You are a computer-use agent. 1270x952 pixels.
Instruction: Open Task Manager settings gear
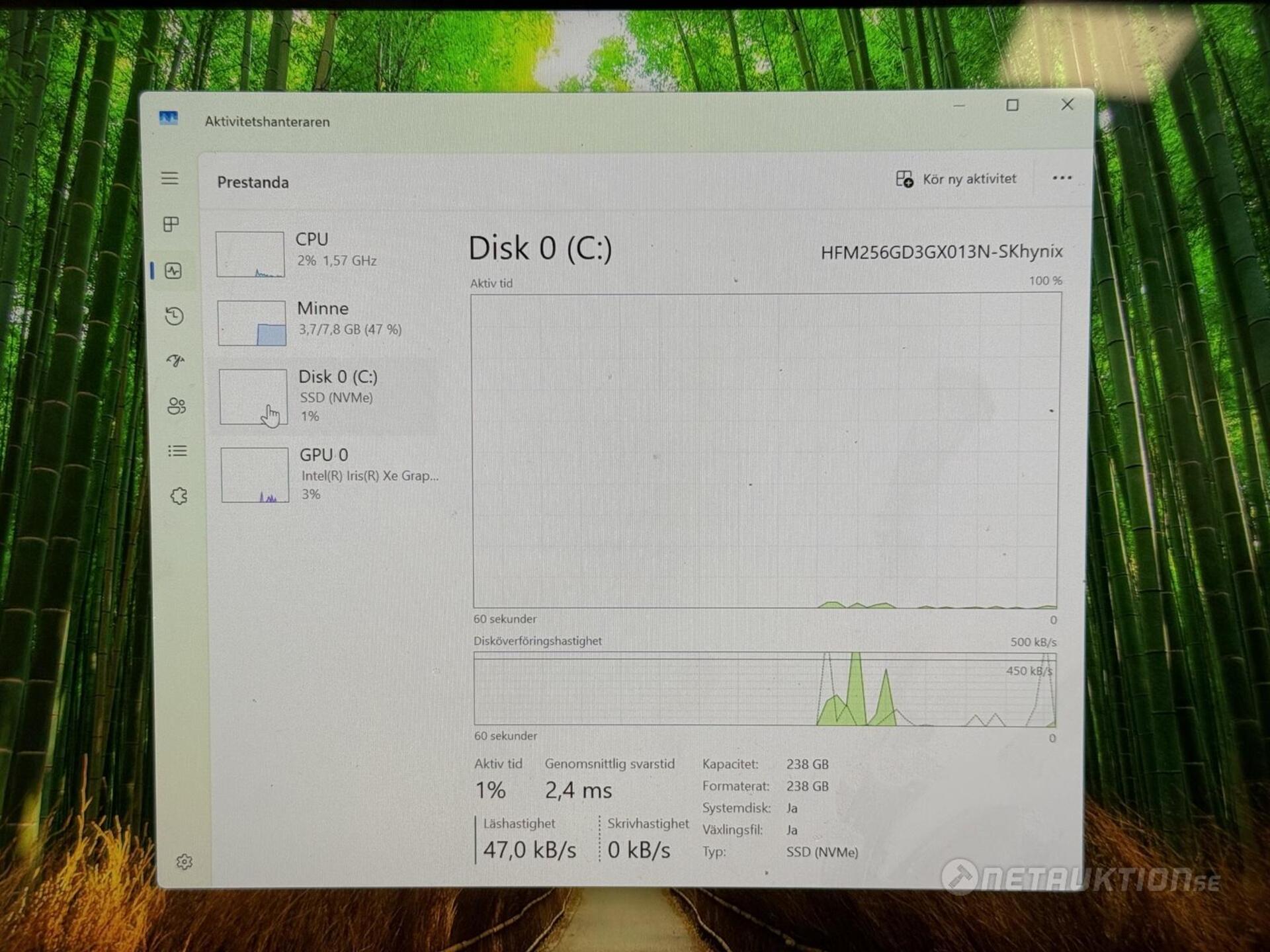click(x=185, y=862)
